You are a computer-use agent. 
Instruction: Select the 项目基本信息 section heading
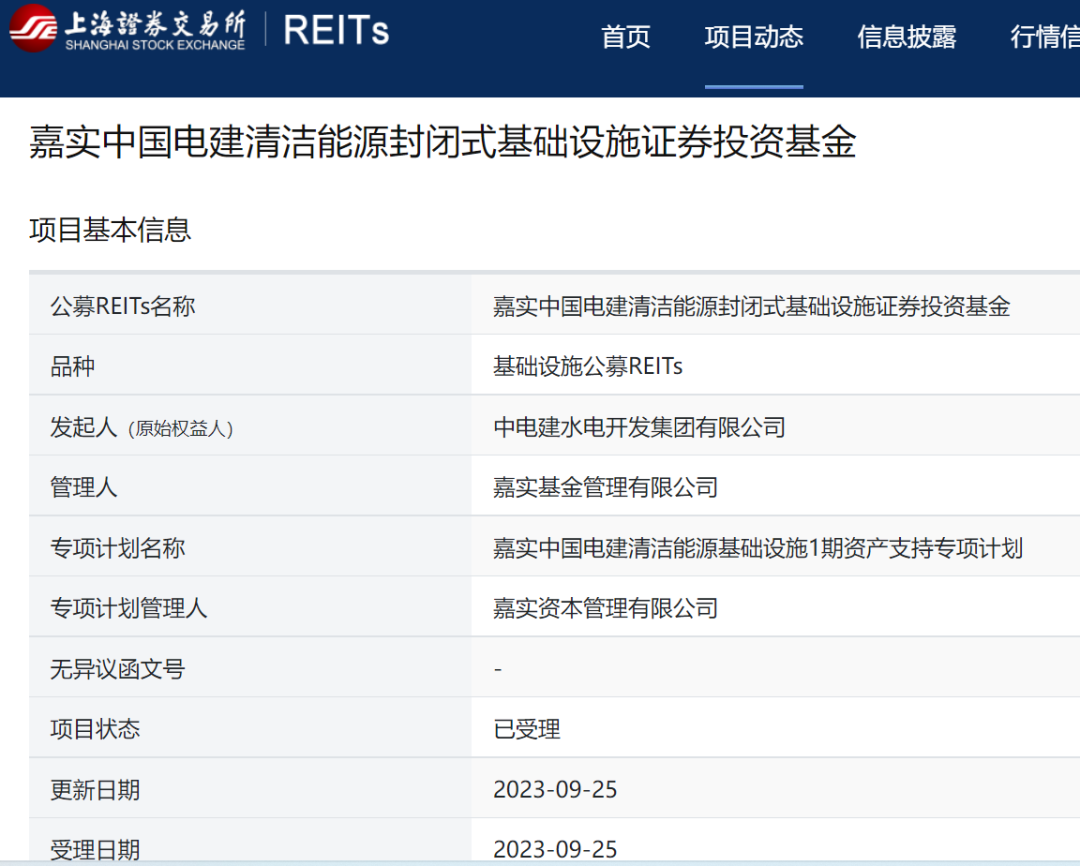[110, 230]
